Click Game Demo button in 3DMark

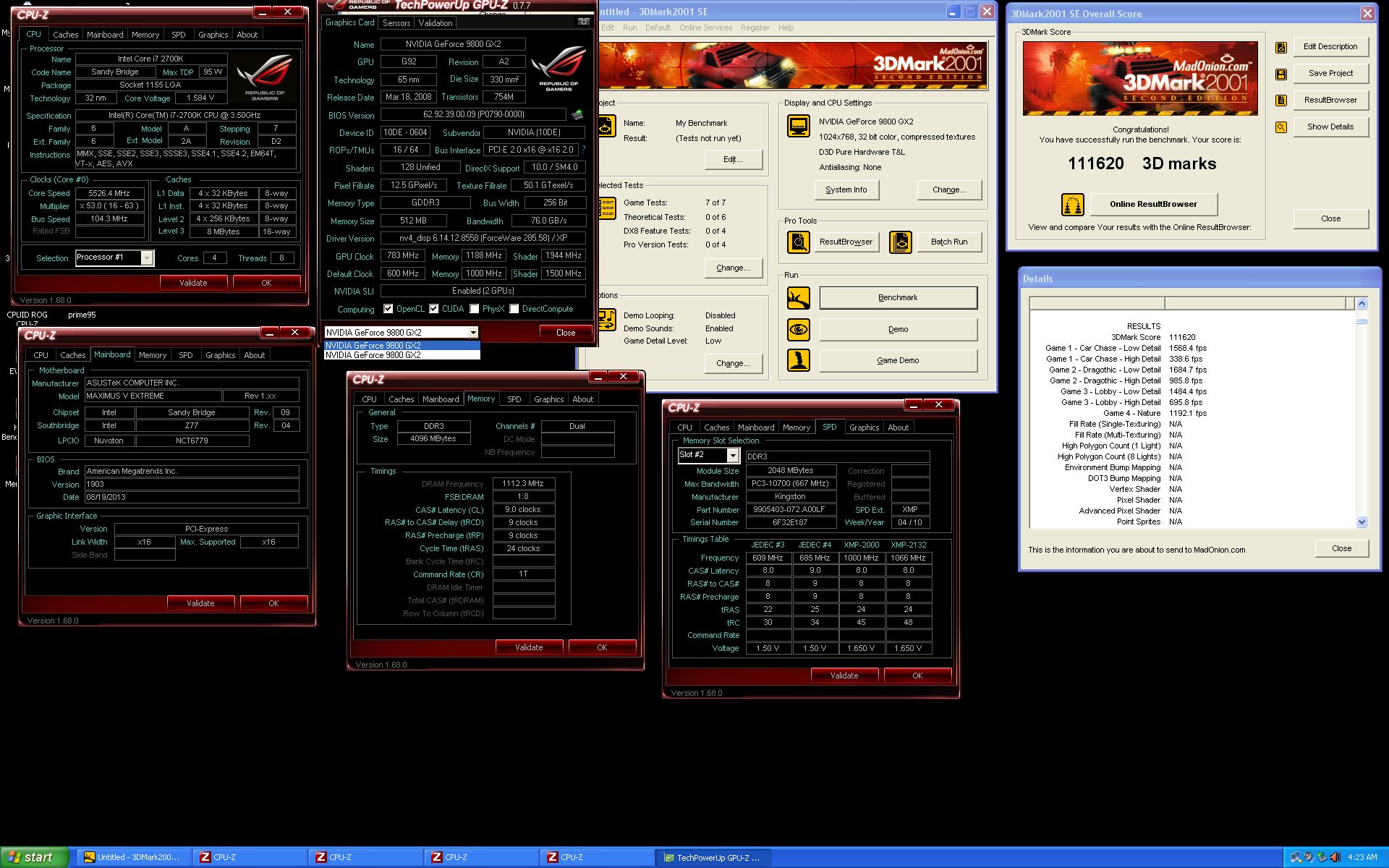[898, 360]
